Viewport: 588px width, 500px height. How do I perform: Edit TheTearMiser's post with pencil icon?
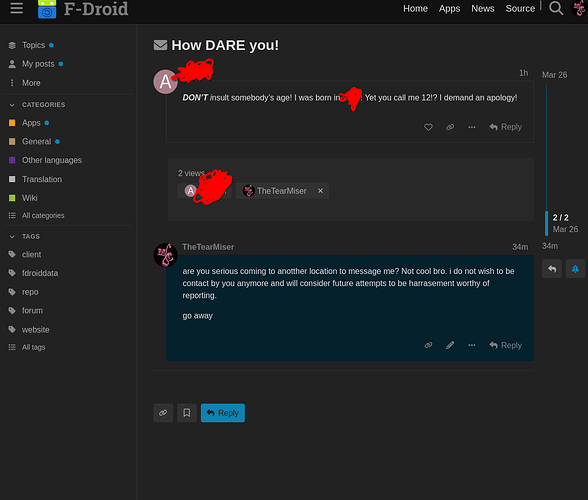450,345
